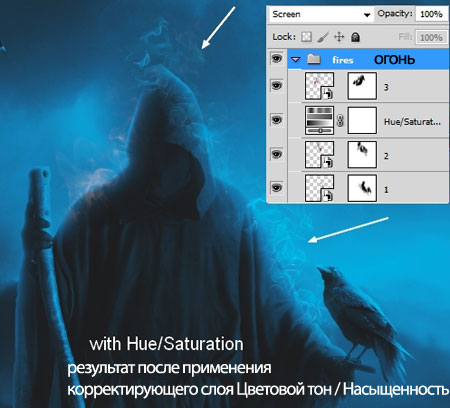
Task: Click the Lock: label
Action: click(284, 37)
